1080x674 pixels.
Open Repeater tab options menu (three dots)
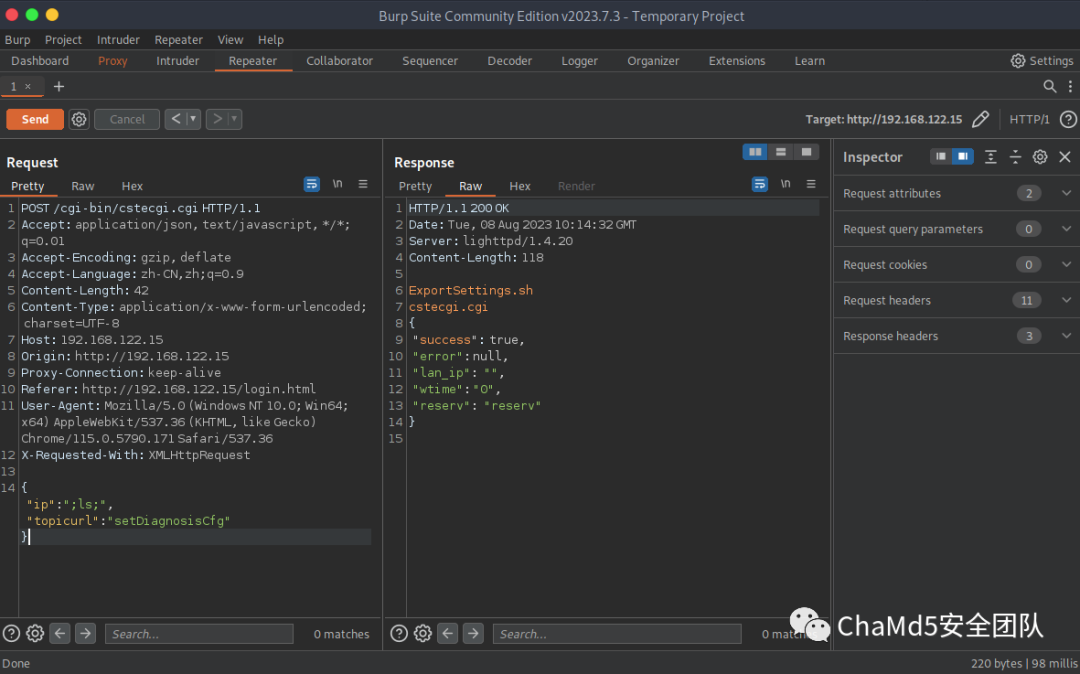click(x=1070, y=86)
